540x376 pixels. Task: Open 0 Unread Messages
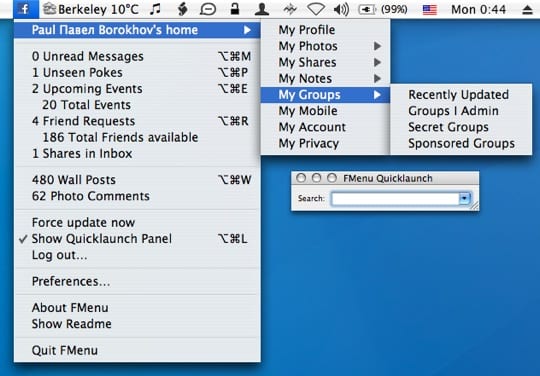[x=137, y=56]
